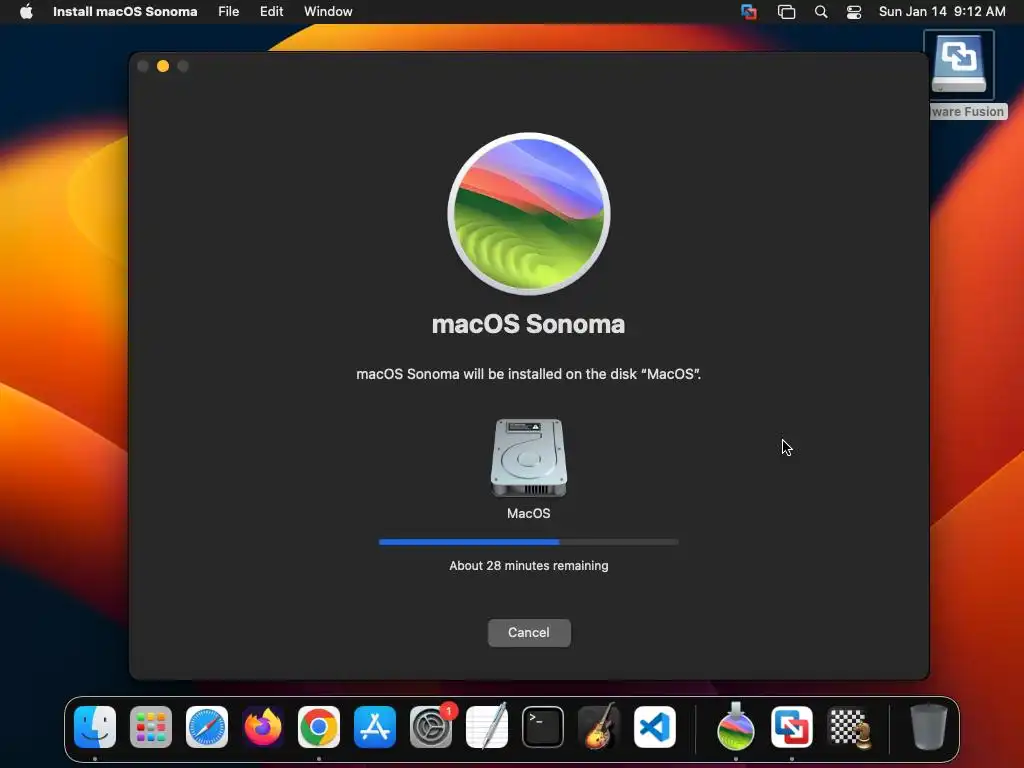Image resolution: width=1024 pixels, height=768 pixels.
Task: Click VMware Fusion menu bar icon
Action: (749, 11)
